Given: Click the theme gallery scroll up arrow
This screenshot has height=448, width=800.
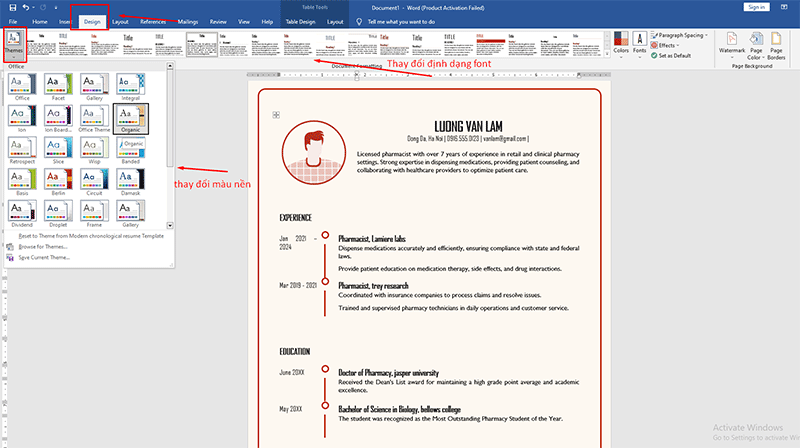Looking at the screenshot, I should pyautogui.click(x=170, y=66).
